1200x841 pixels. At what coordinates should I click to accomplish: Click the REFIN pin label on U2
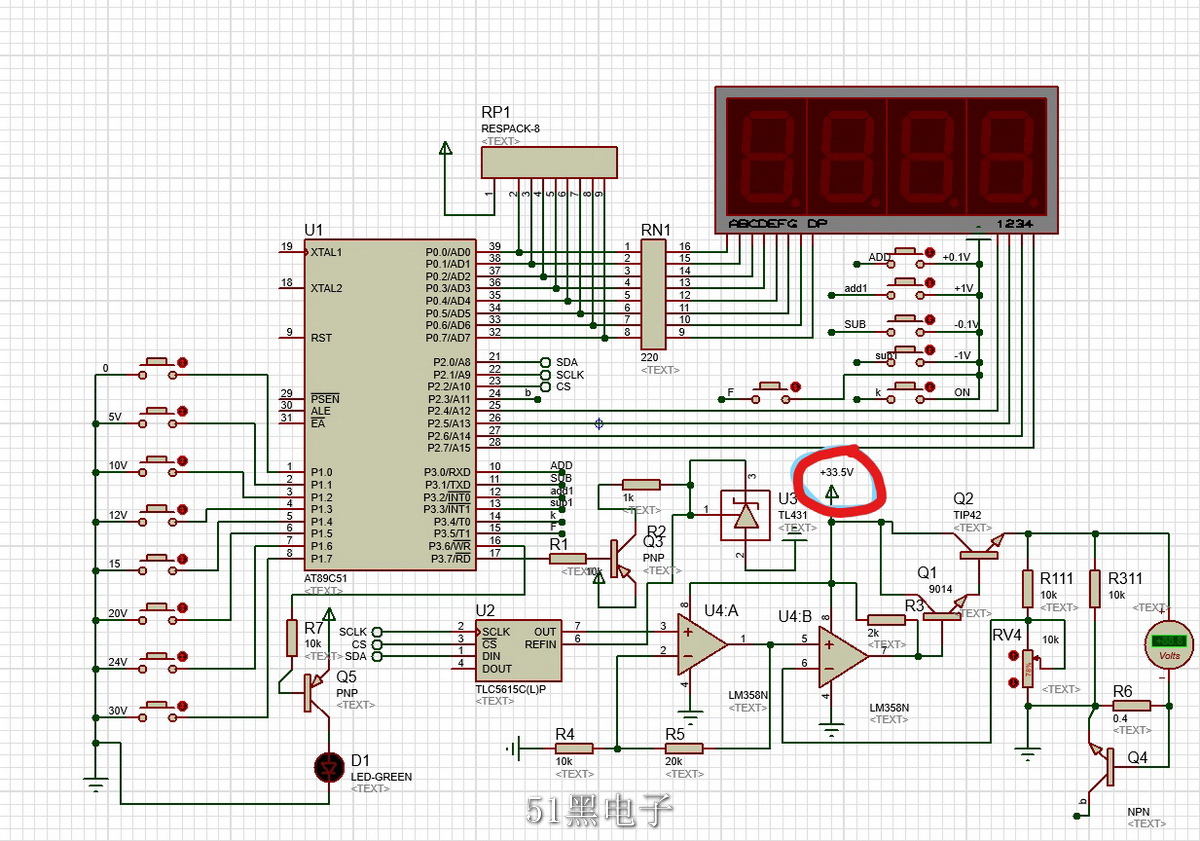click(x=542, y=644)
